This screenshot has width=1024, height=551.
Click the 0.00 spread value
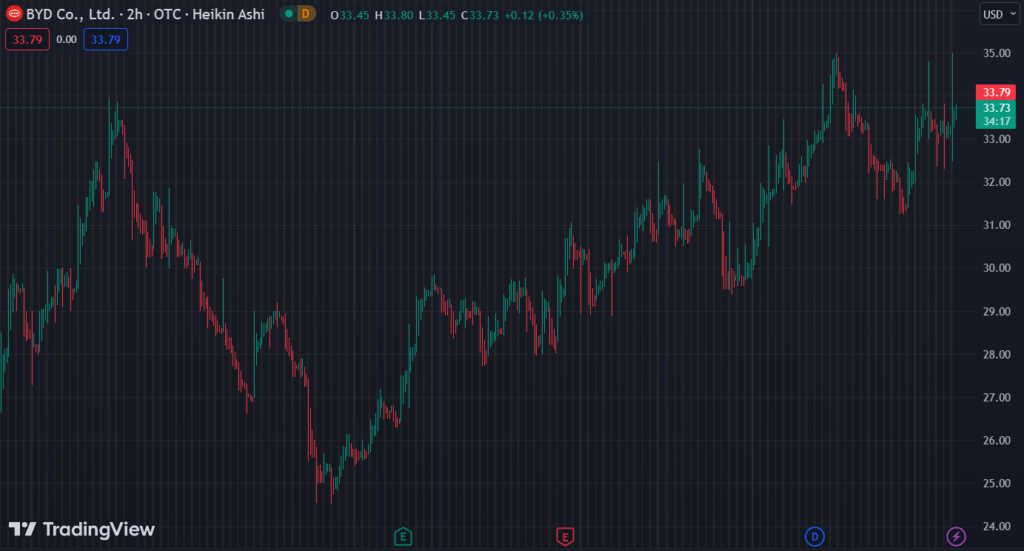coord(67,39)
